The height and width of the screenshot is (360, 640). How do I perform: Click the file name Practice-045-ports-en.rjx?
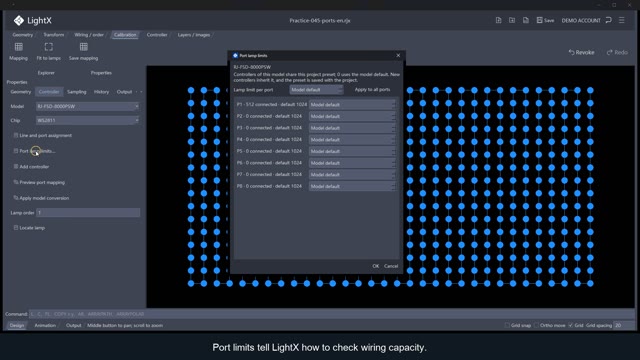click(320, 20)
